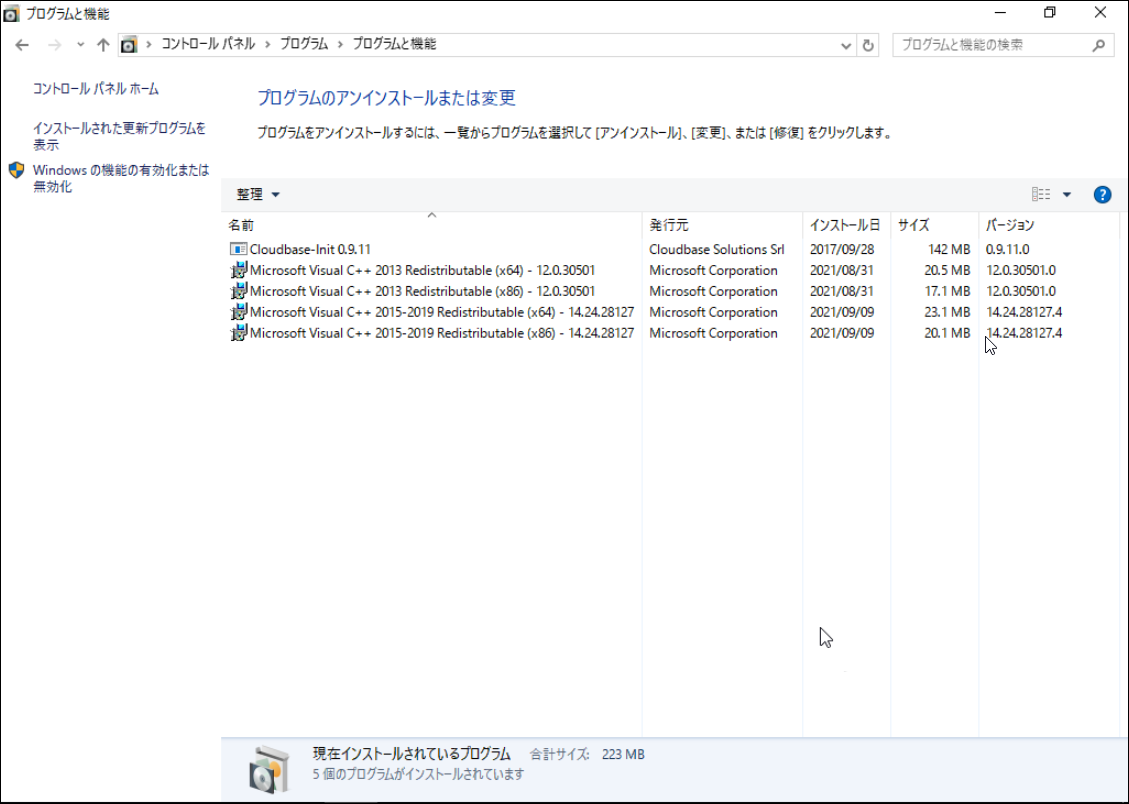Image resolution: width=1129 pixels, height=804 pixels.
Task: Open the 整理 organize menu
Action: click(x=258, y=194)
